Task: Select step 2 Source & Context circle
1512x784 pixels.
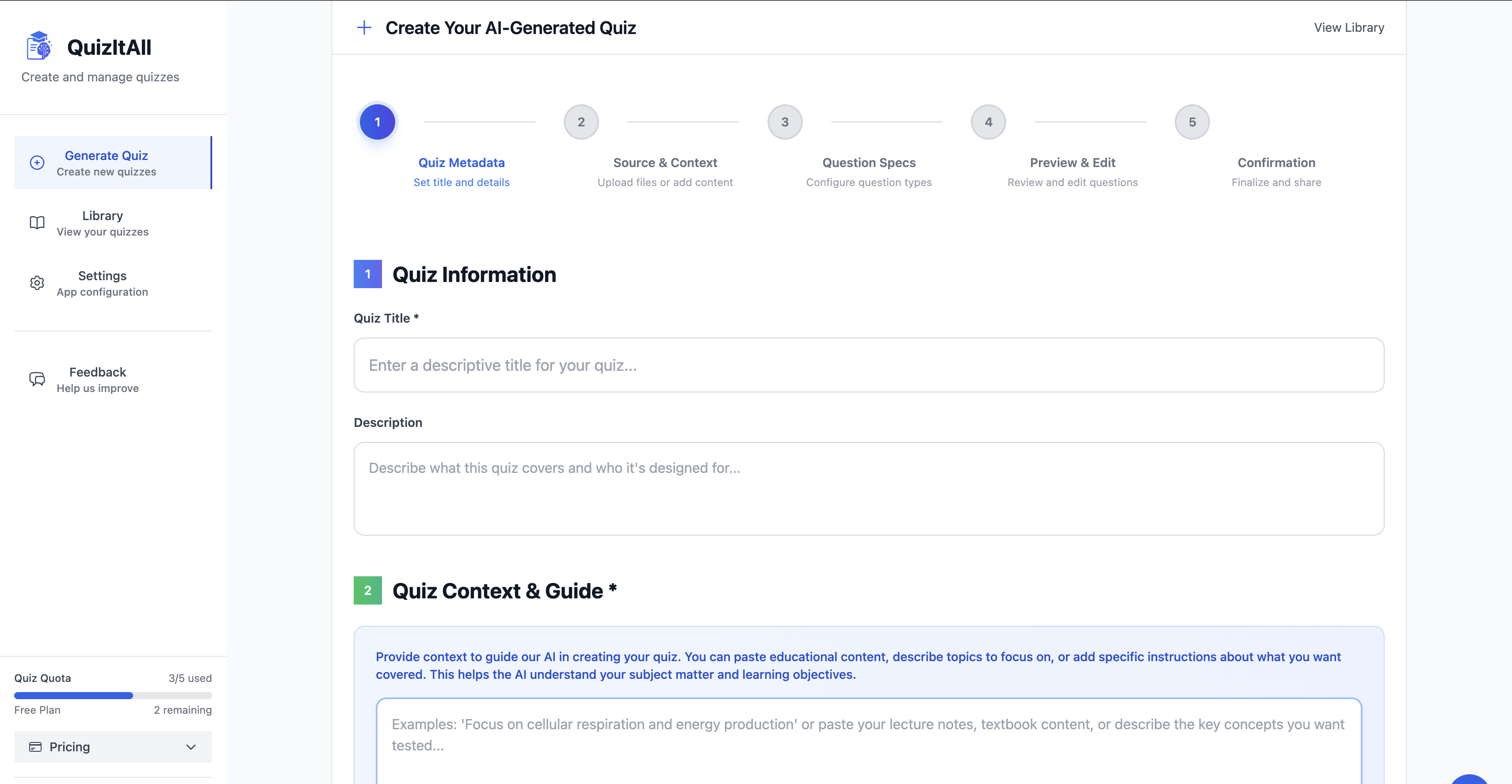Action: point(581,122)
